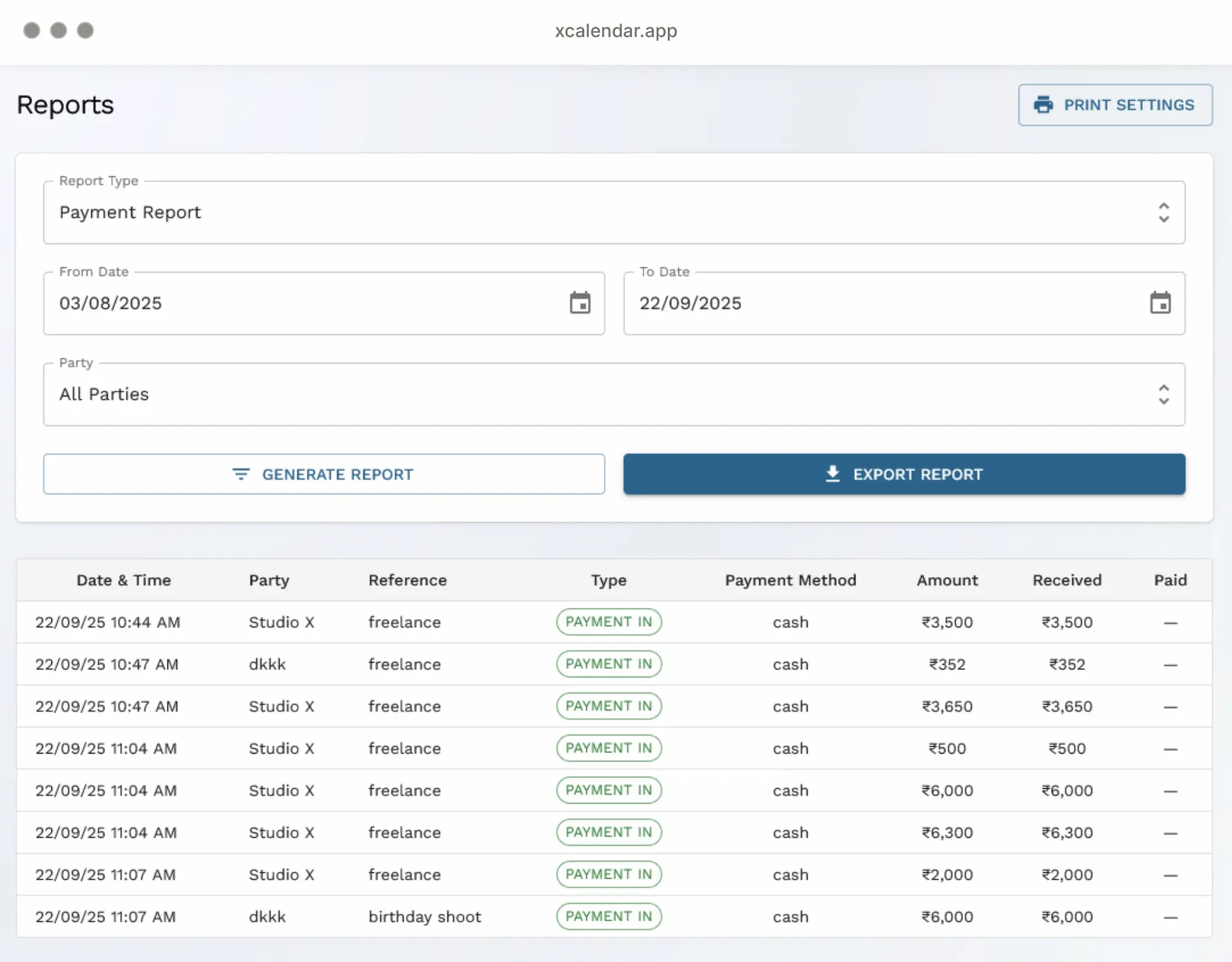Click the To Date input showing 22/09/2025
This screenshot has width=1232, height=962.
(x=690, y=303)
